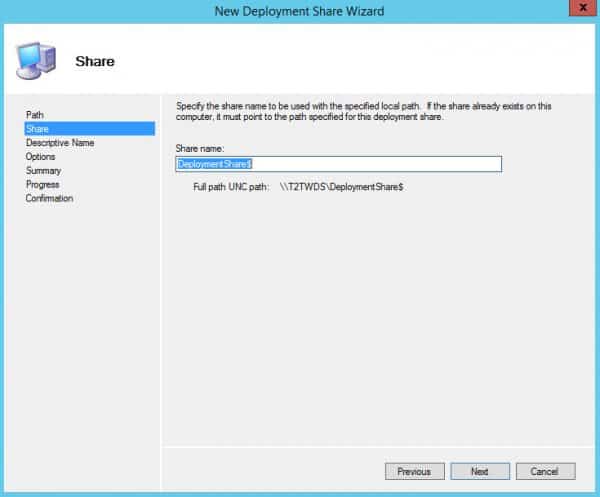Click the Previous button
Screen dimensions: 600x497
413,471
